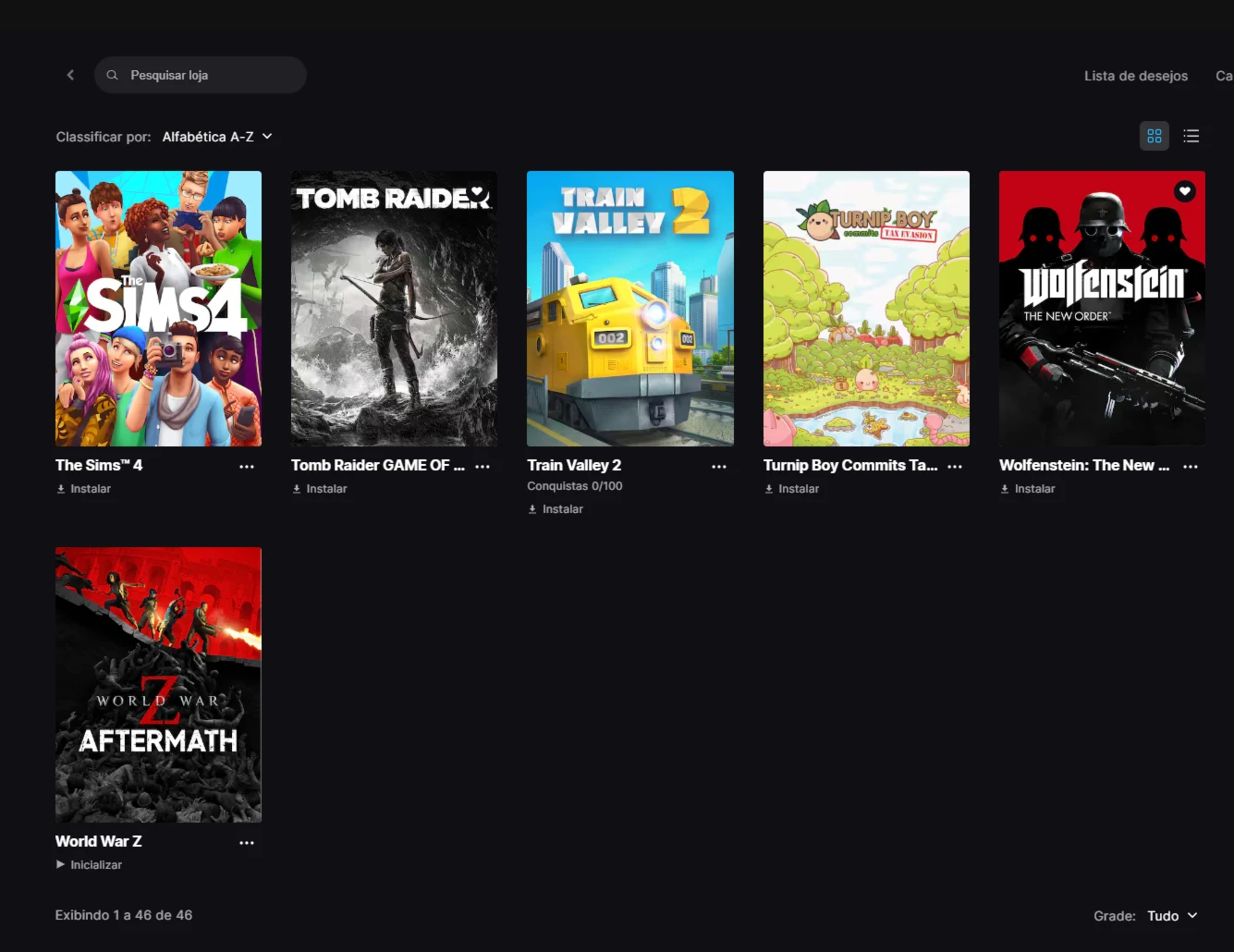This screenshot has height=952, width=1234.
Task: Open more options for Tomb Raider GAME OF
Action: tap(483, 467)
